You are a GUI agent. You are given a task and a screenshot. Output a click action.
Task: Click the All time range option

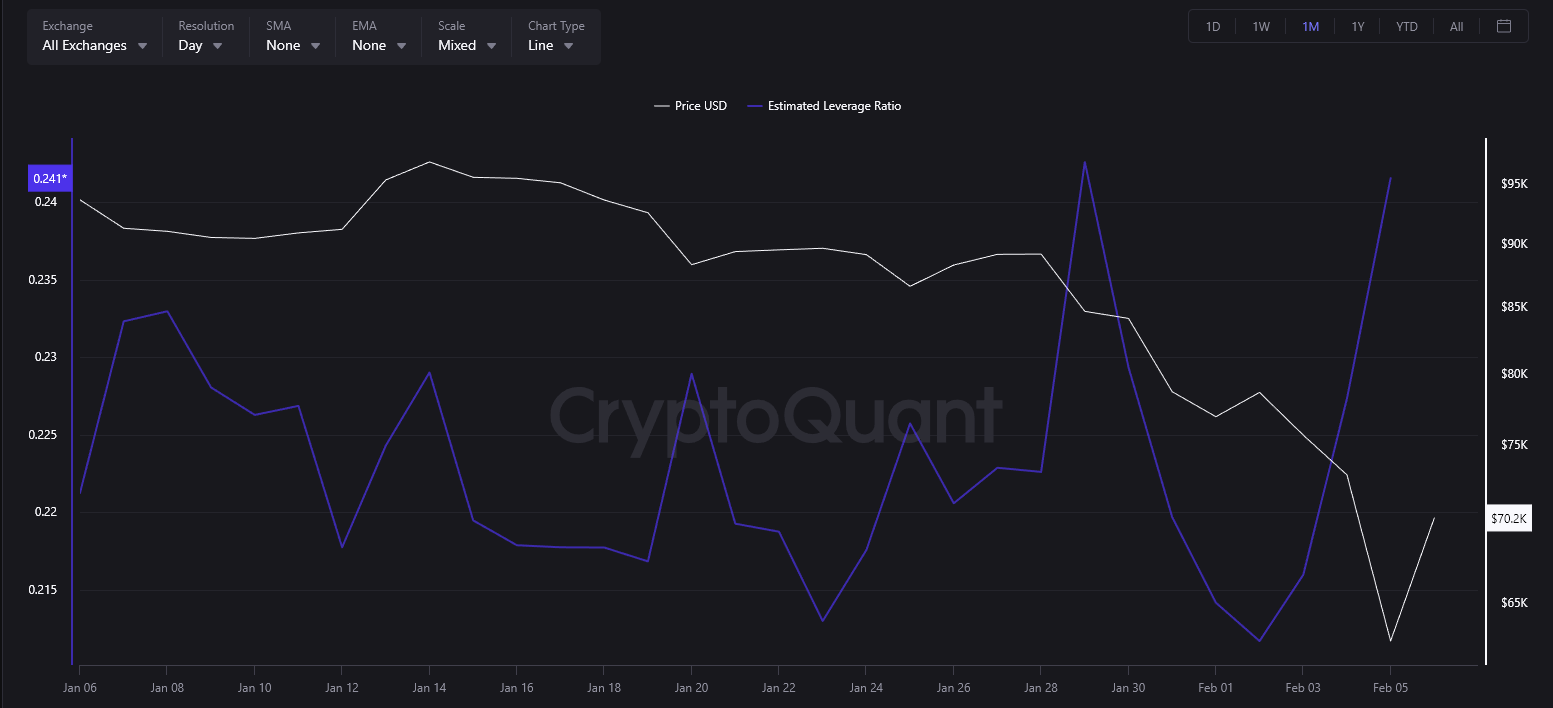[1456, 26]
